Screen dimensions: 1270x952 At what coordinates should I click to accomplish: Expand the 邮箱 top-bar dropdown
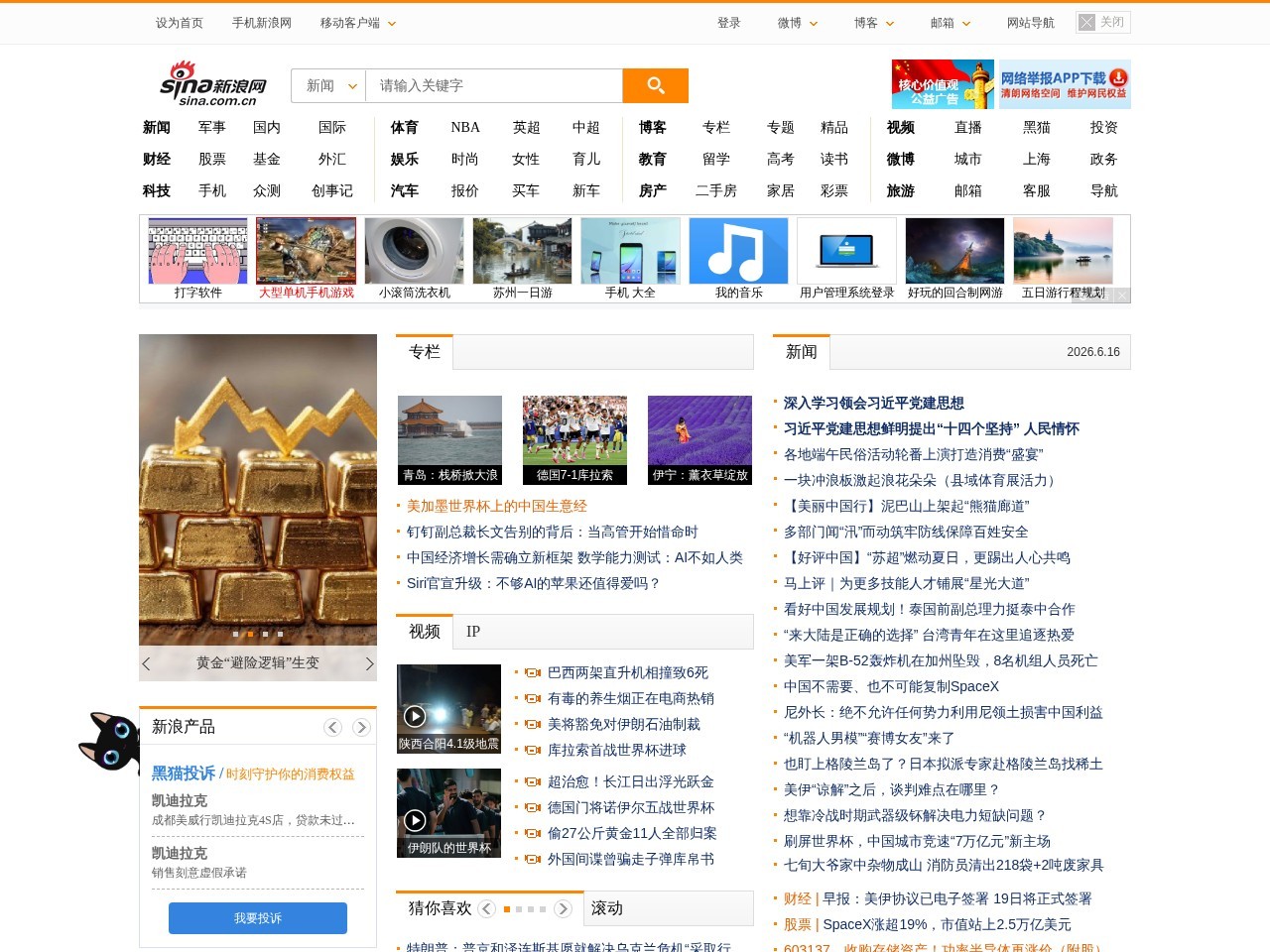tap(951, 23)
